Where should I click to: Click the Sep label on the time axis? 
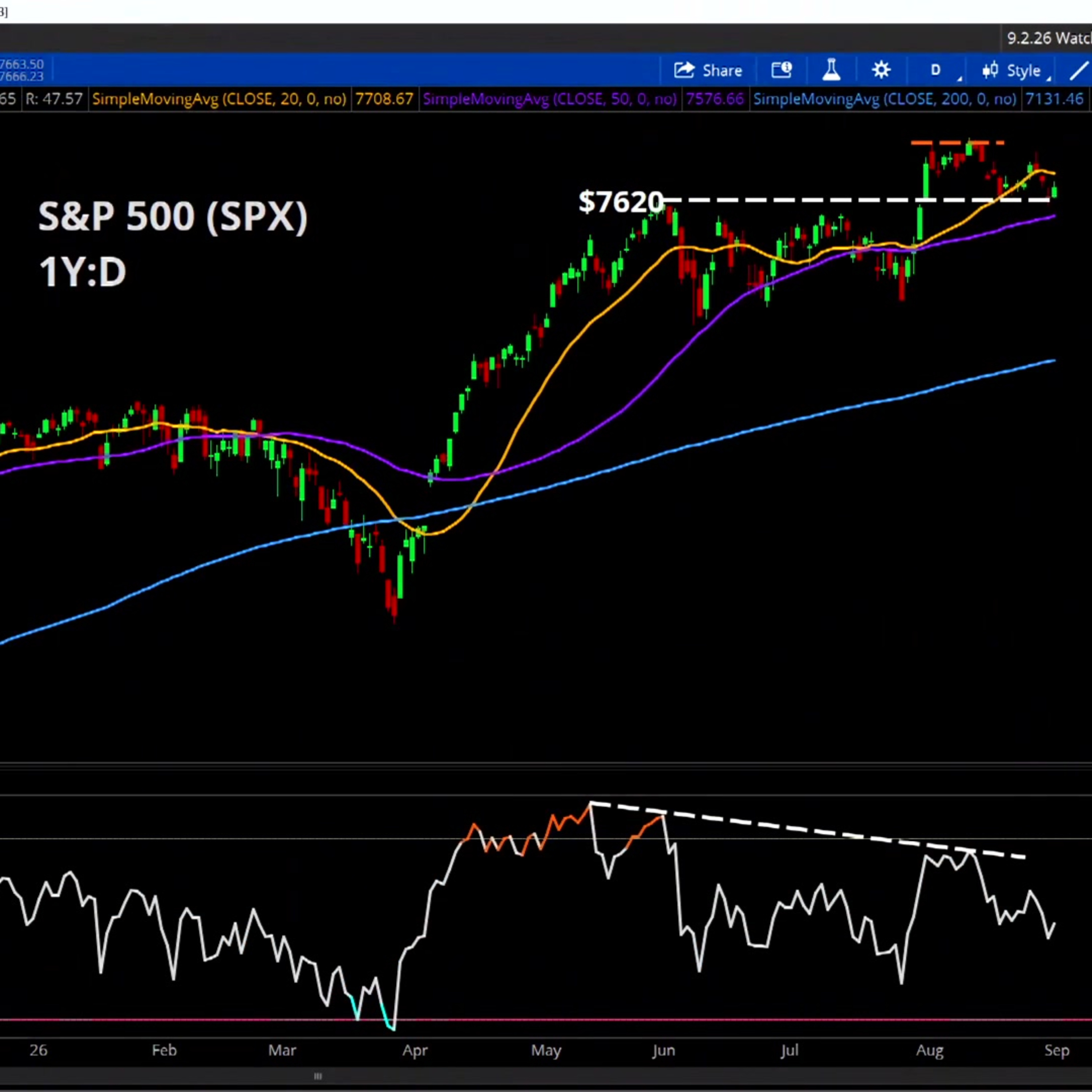(x=1057, y=1050)
